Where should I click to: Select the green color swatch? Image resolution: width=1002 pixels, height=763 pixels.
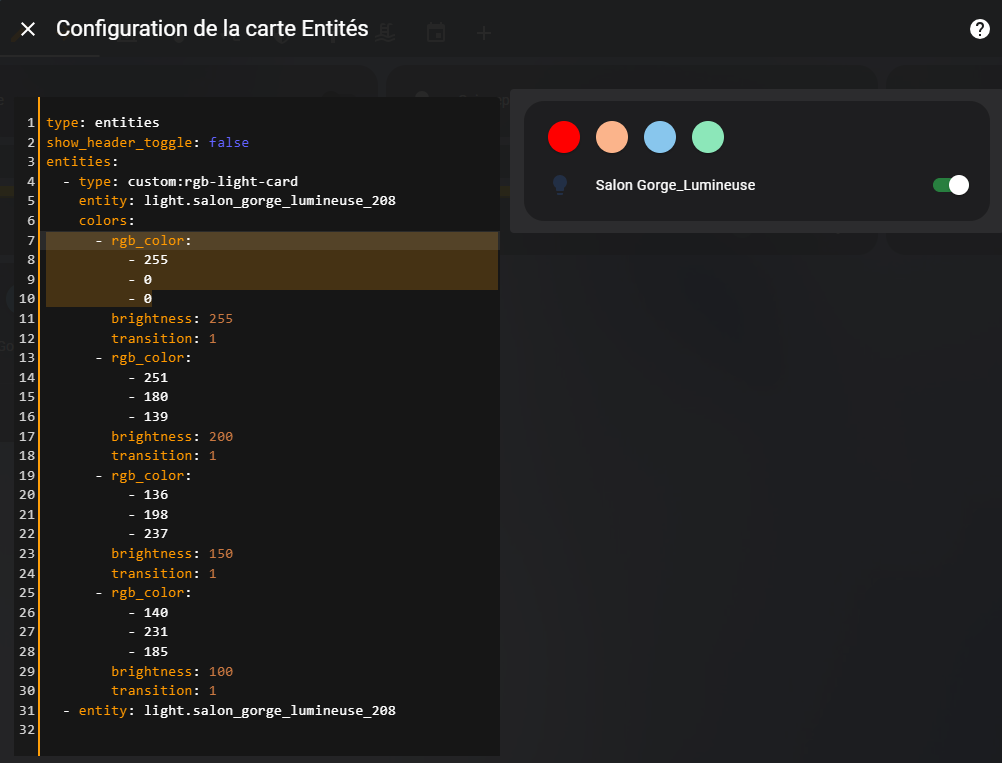[707, 137]
